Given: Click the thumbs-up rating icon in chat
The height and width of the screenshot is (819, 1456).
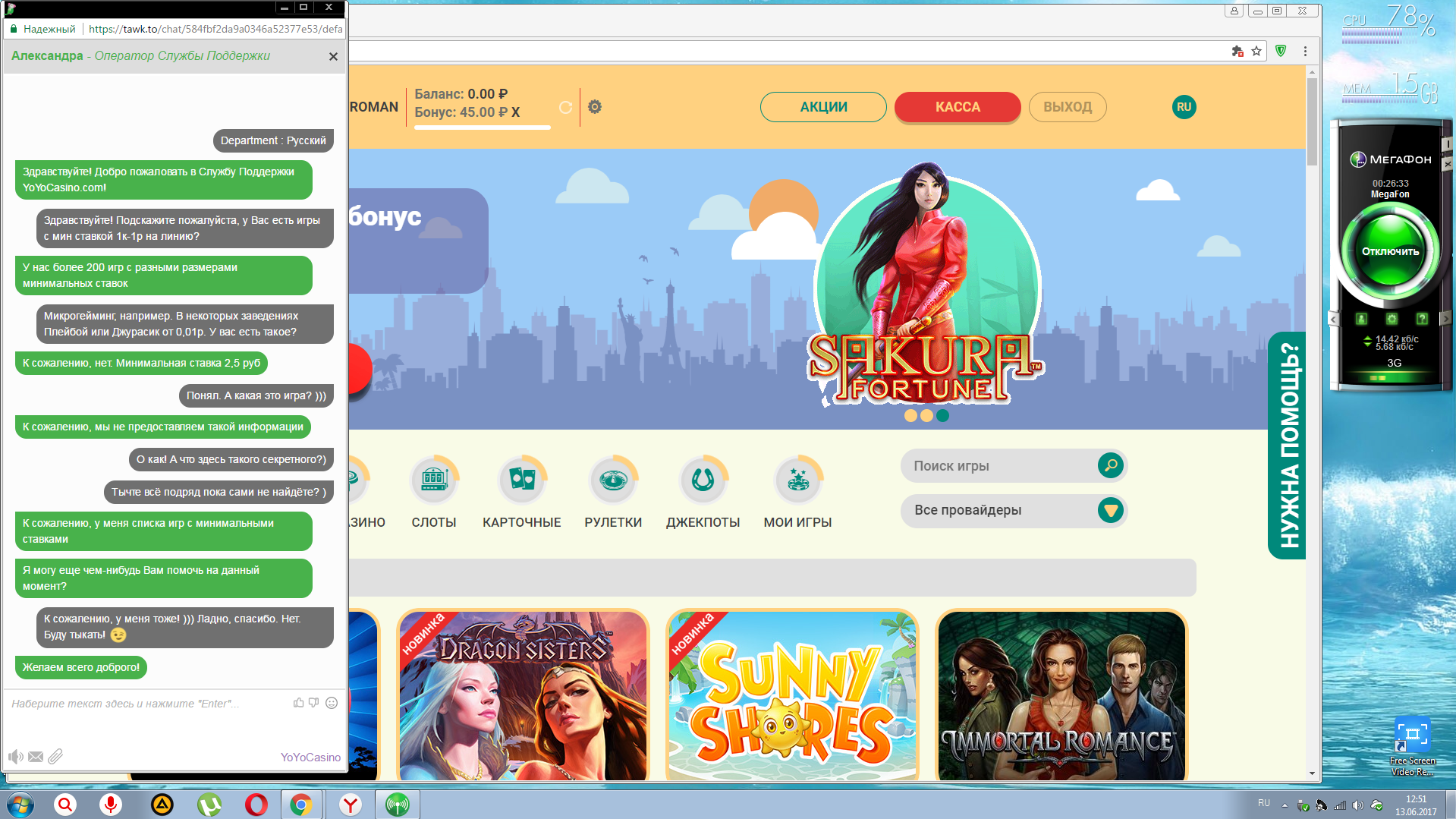Looking at the screenshot, I should click(x=299, y=703).
